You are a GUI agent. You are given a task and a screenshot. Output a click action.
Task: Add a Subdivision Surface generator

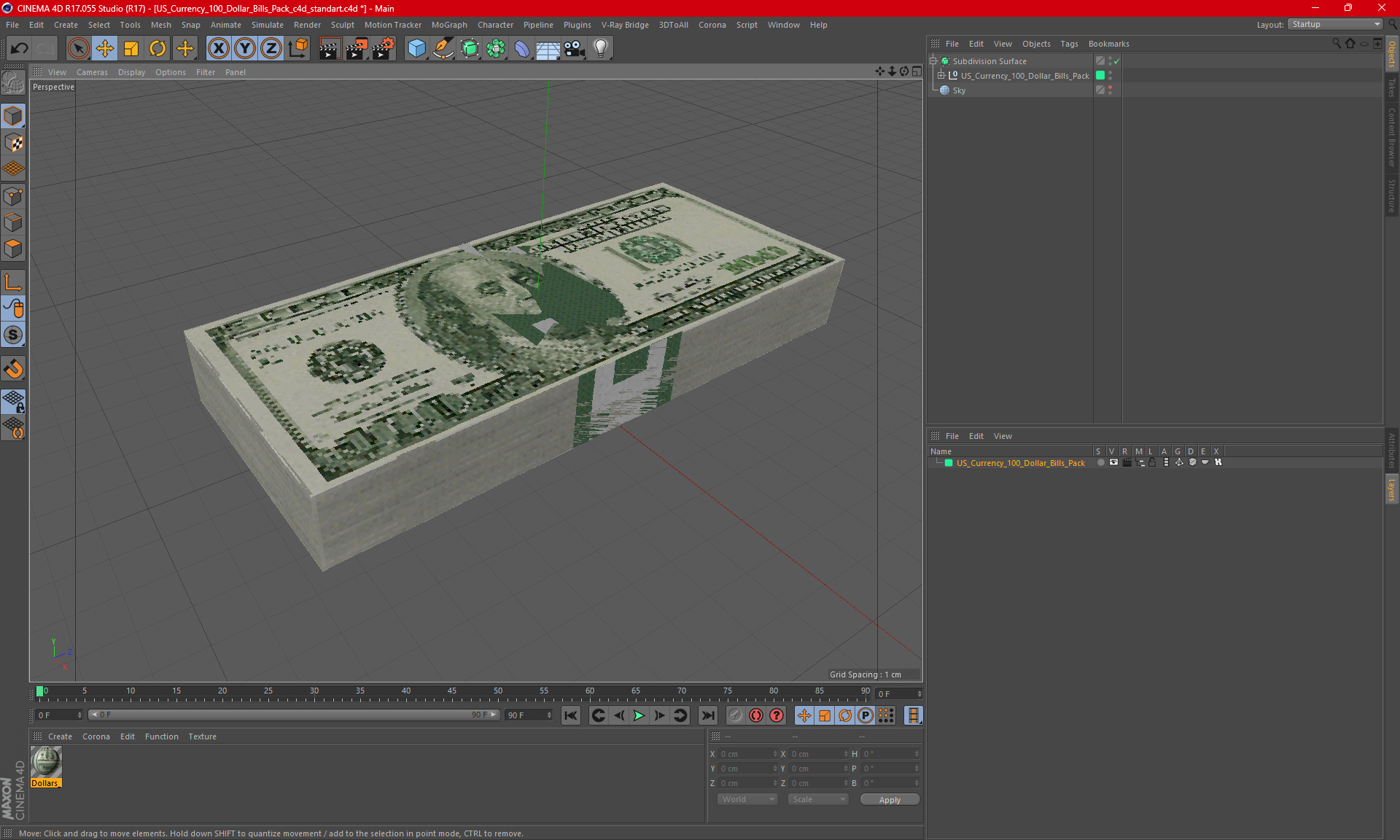click(470, 49)
